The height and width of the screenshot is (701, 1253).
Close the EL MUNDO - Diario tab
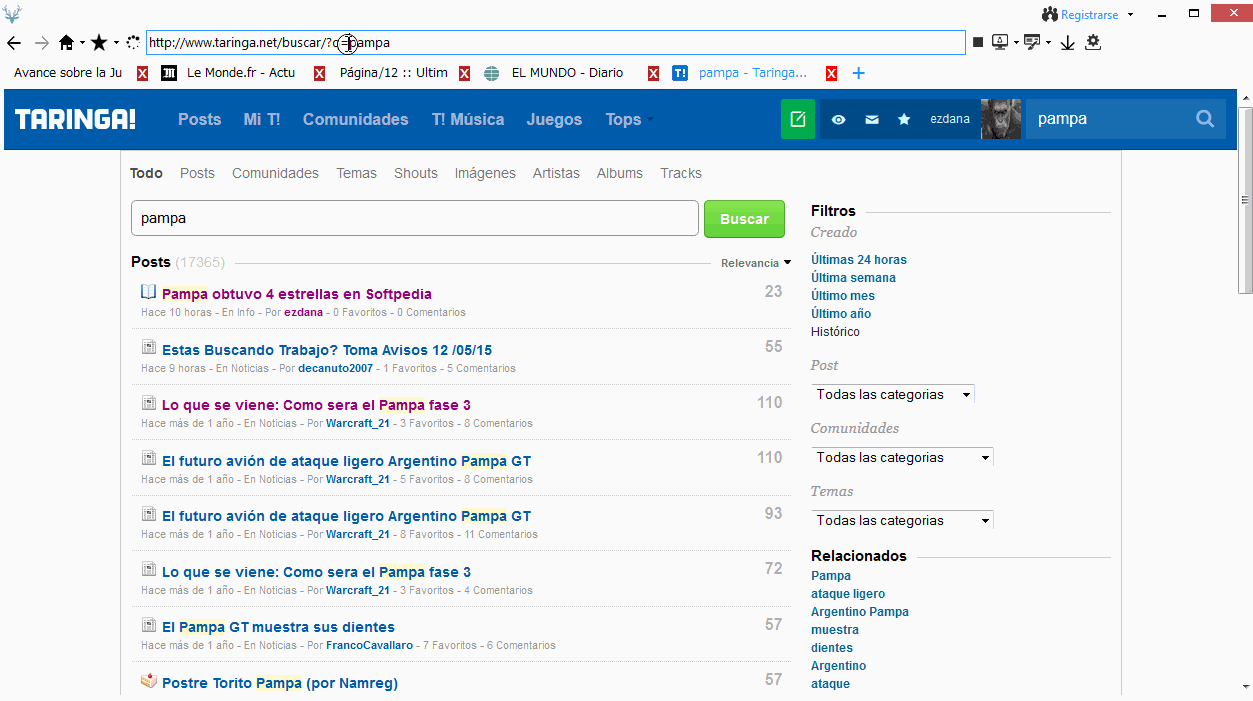(653, 73)
